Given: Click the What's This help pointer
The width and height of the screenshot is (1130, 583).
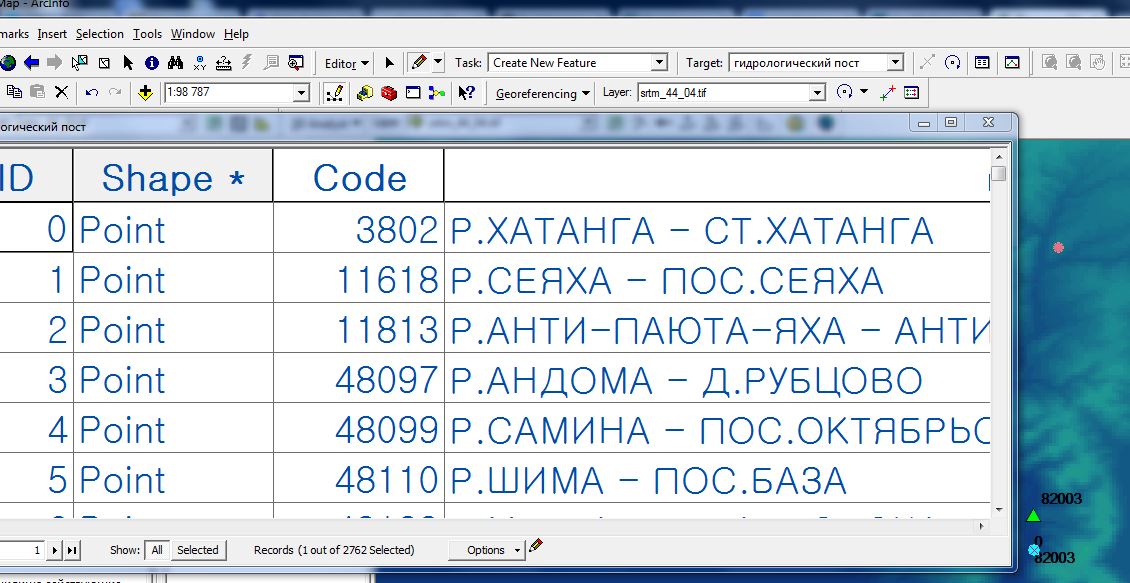Looking at the screenshot, I should click(466, 92).
